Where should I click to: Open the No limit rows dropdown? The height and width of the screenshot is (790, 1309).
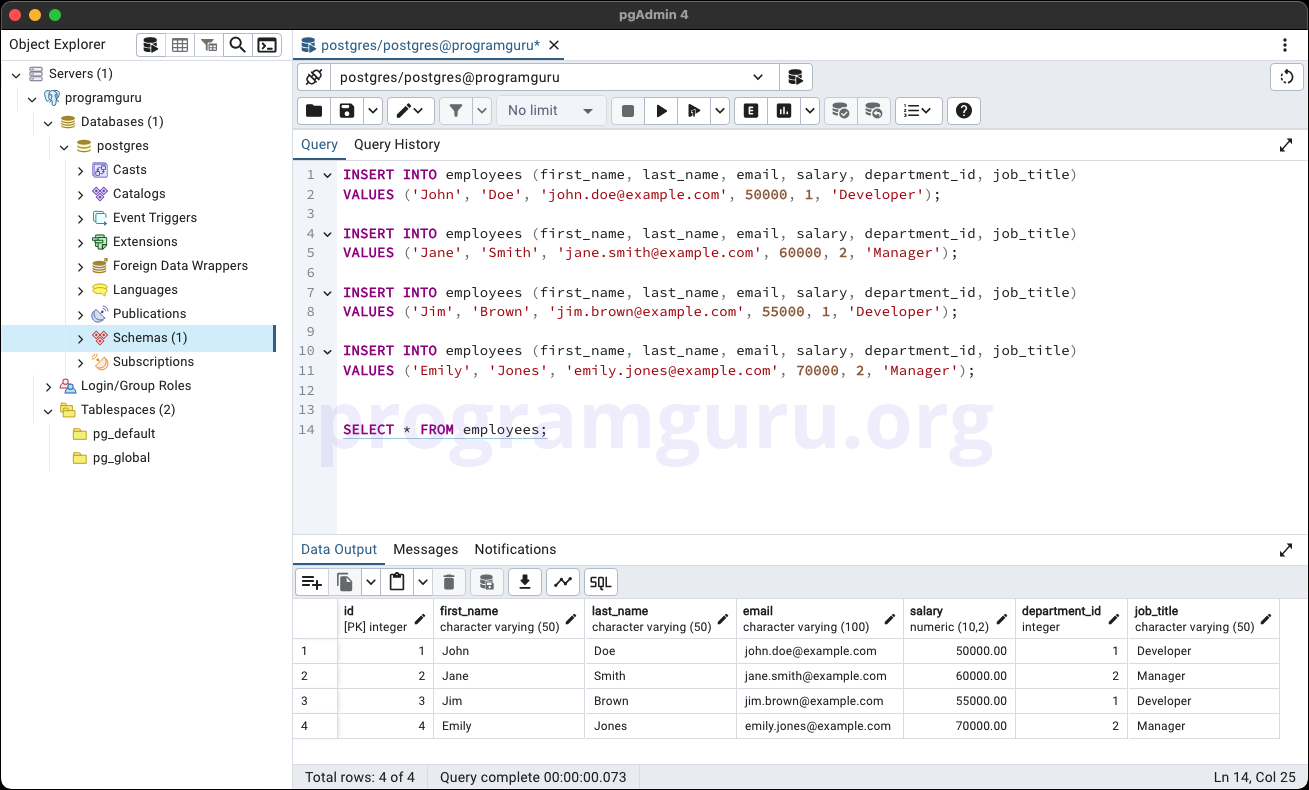pyautogui.click(x=551, y=111)
